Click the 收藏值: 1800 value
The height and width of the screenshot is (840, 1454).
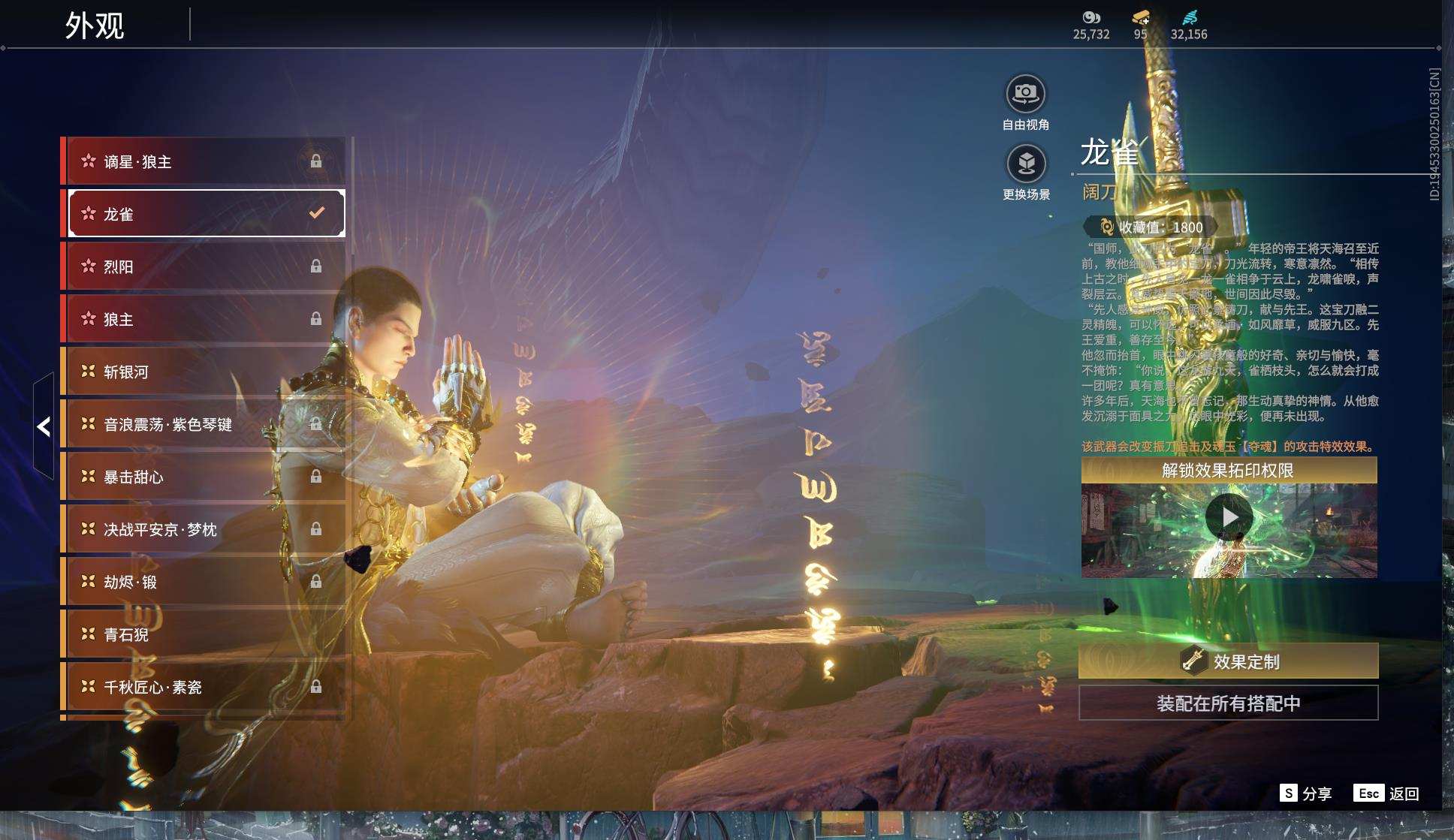pyautogui.click(x=1161, y=227)
